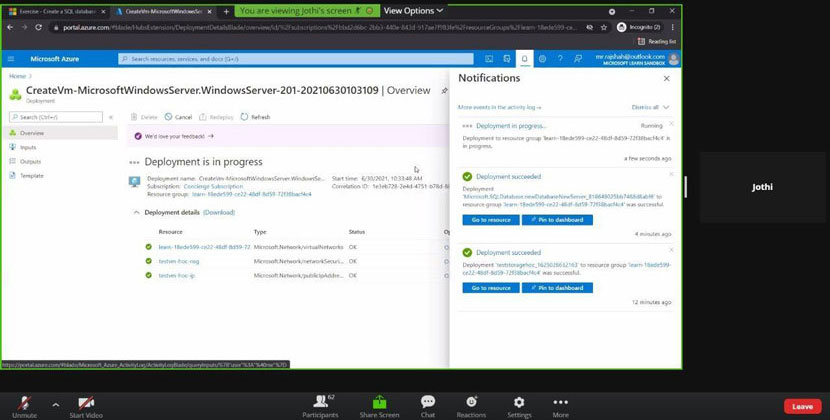Open the teststoragehoc deployment name link
830x420 pixels.
537,264
